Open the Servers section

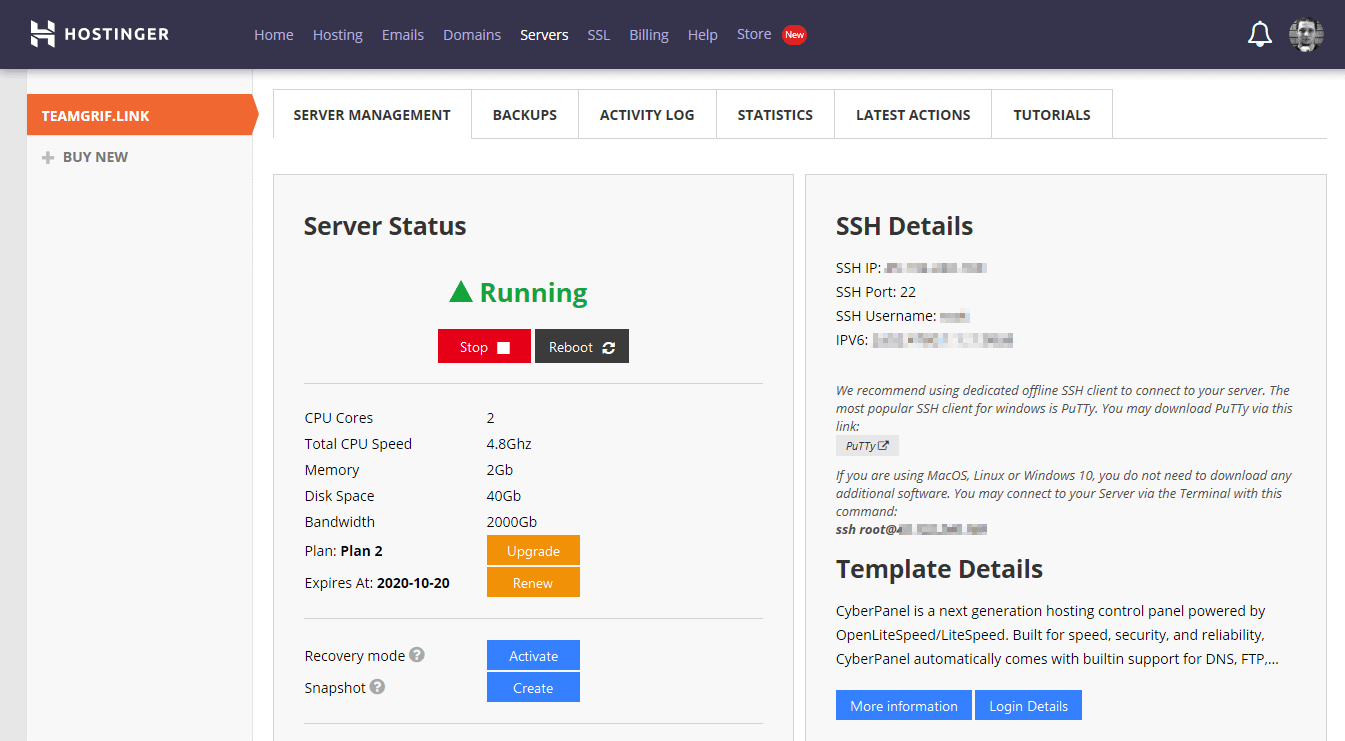(544, 35)
